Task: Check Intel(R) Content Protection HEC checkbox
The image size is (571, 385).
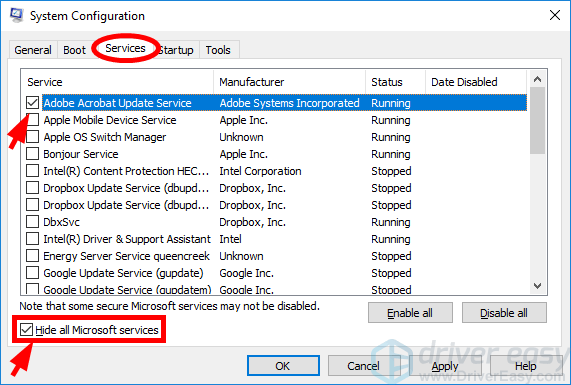Action: (32, 171)
